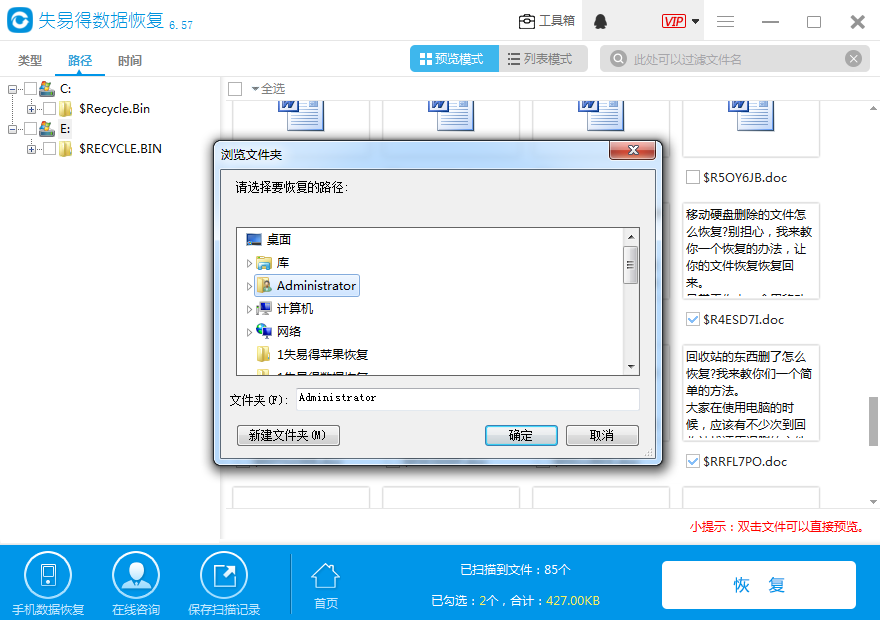
Task: Click the preview pane scroll-up arrow
Action: [873, 108]
